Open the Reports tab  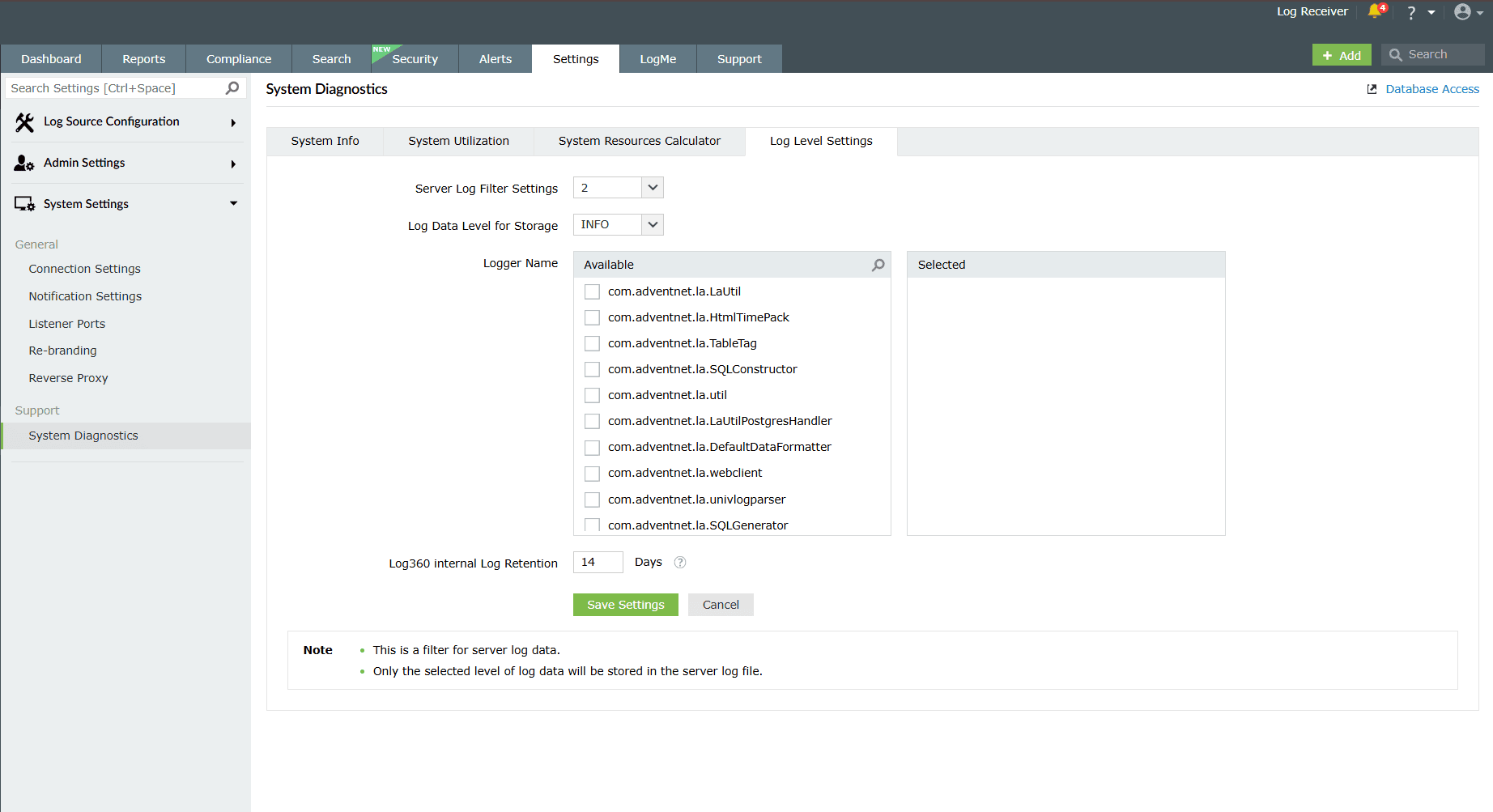[143, 59]
